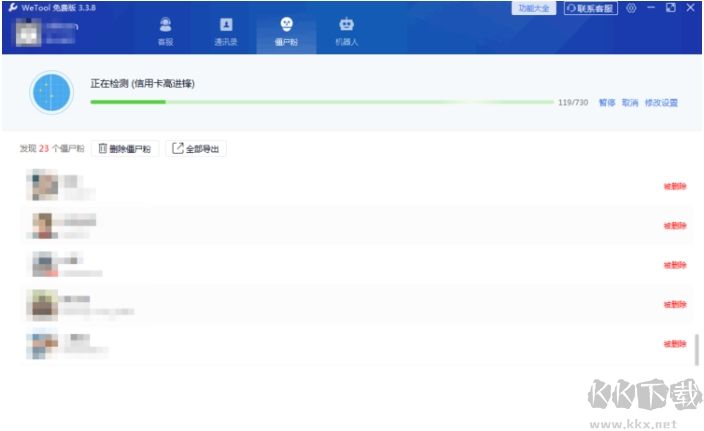Open the 客服 customer service tab
This screenshot has height=431, width=704.
pyautogui.click(x=166, y=31)
